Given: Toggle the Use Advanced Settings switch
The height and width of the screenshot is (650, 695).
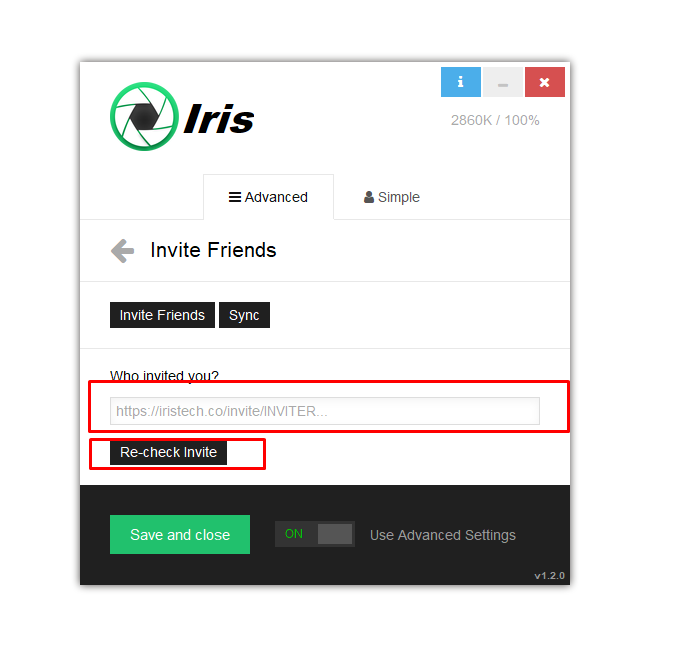Looking at the screenshot, I should click(x=315, y=534).
